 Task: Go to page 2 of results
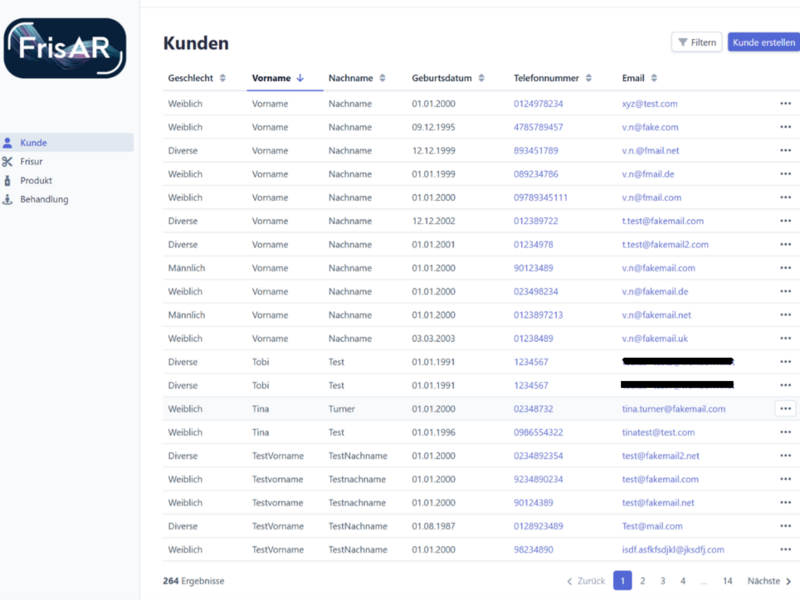click(x=643, y=581)
